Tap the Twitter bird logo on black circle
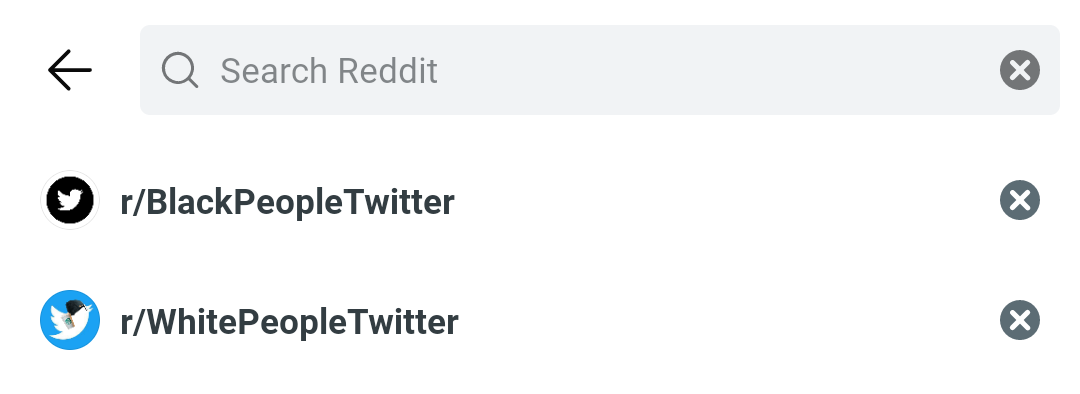The width and height of the screenshot is (1080, 394). click(70, 200)
